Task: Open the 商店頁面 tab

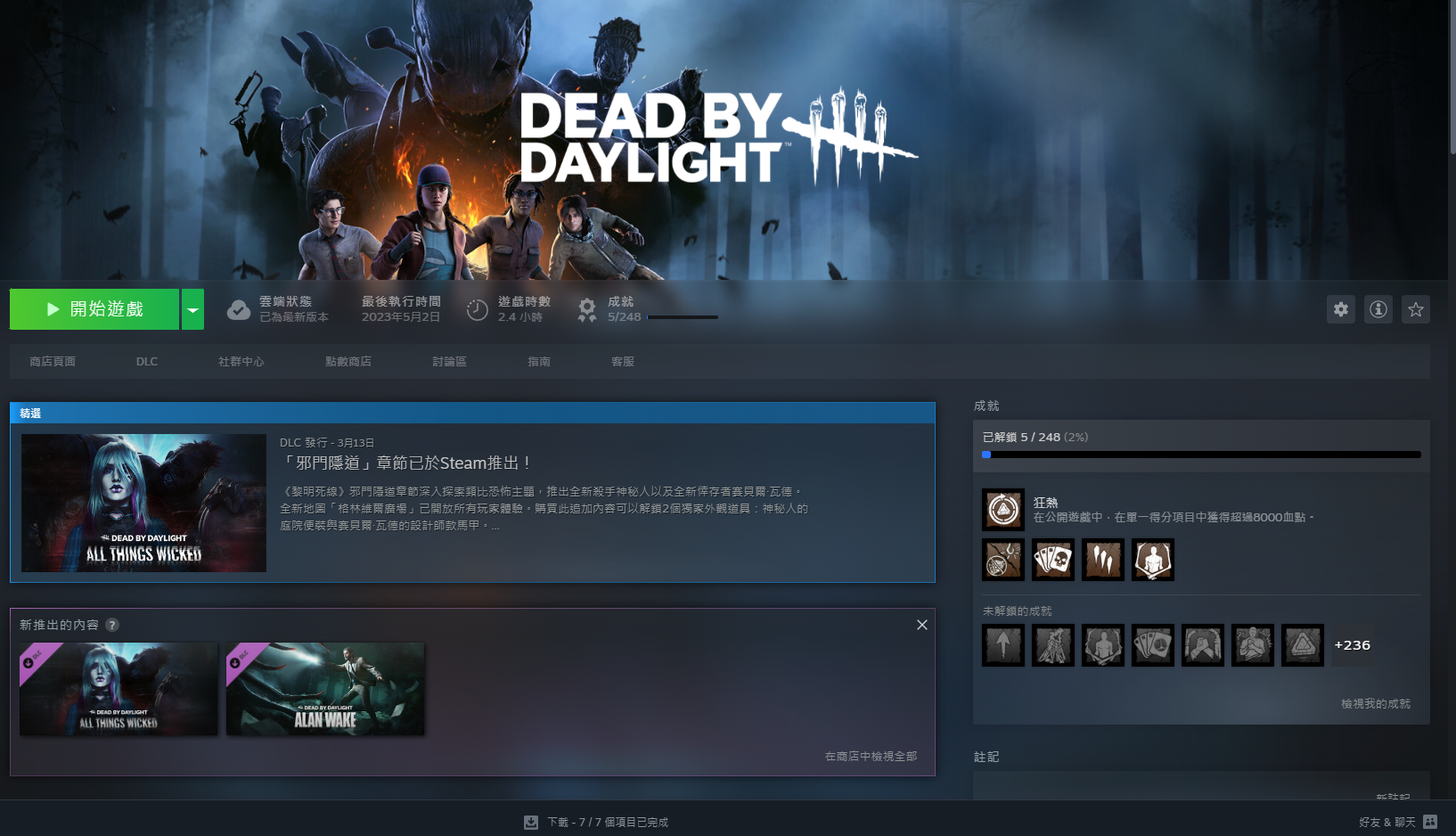Action: [53, 362]
